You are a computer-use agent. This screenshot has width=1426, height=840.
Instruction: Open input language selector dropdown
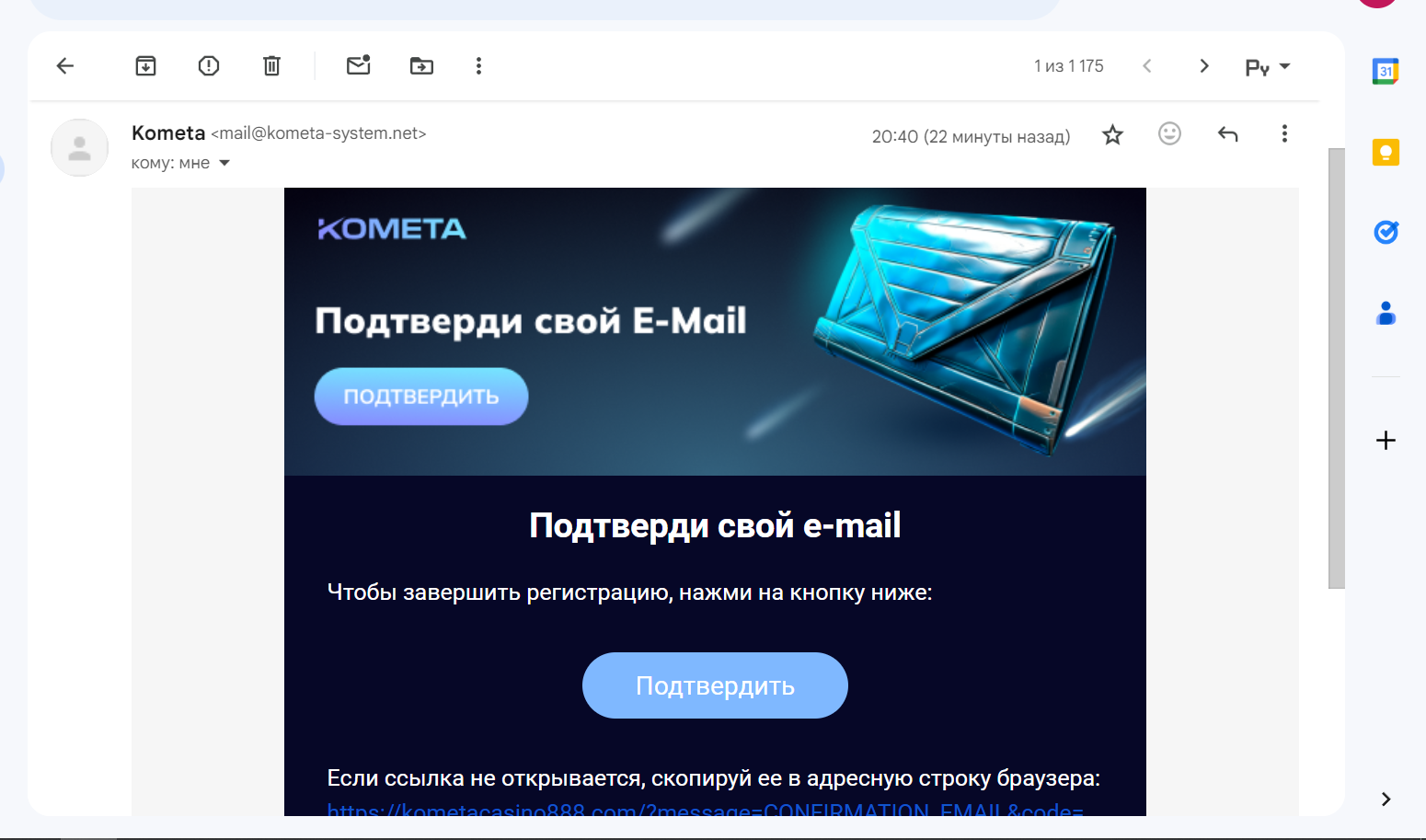(1268, 66)
